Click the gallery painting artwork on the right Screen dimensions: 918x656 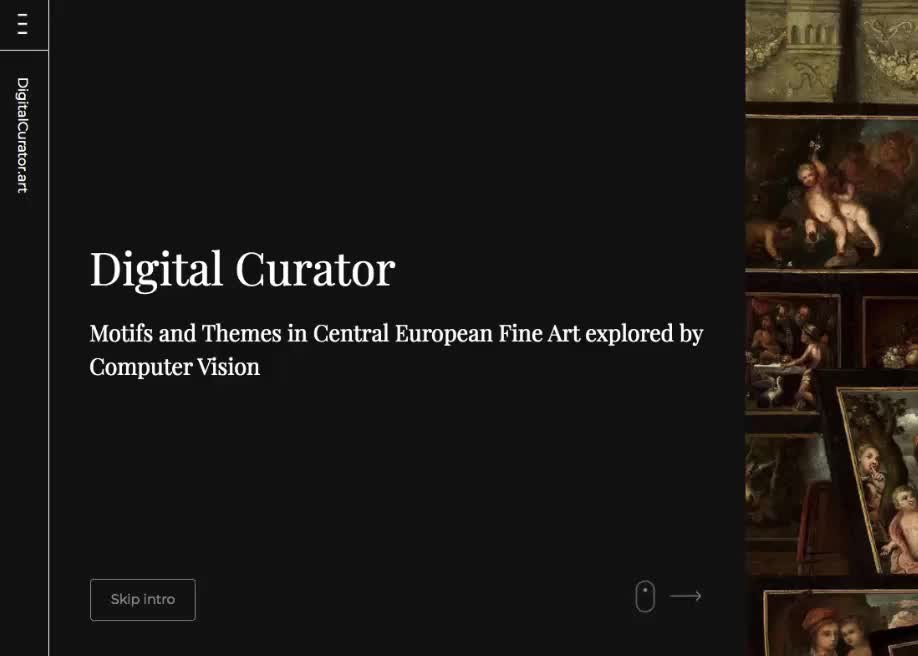[x=831, y=328]
